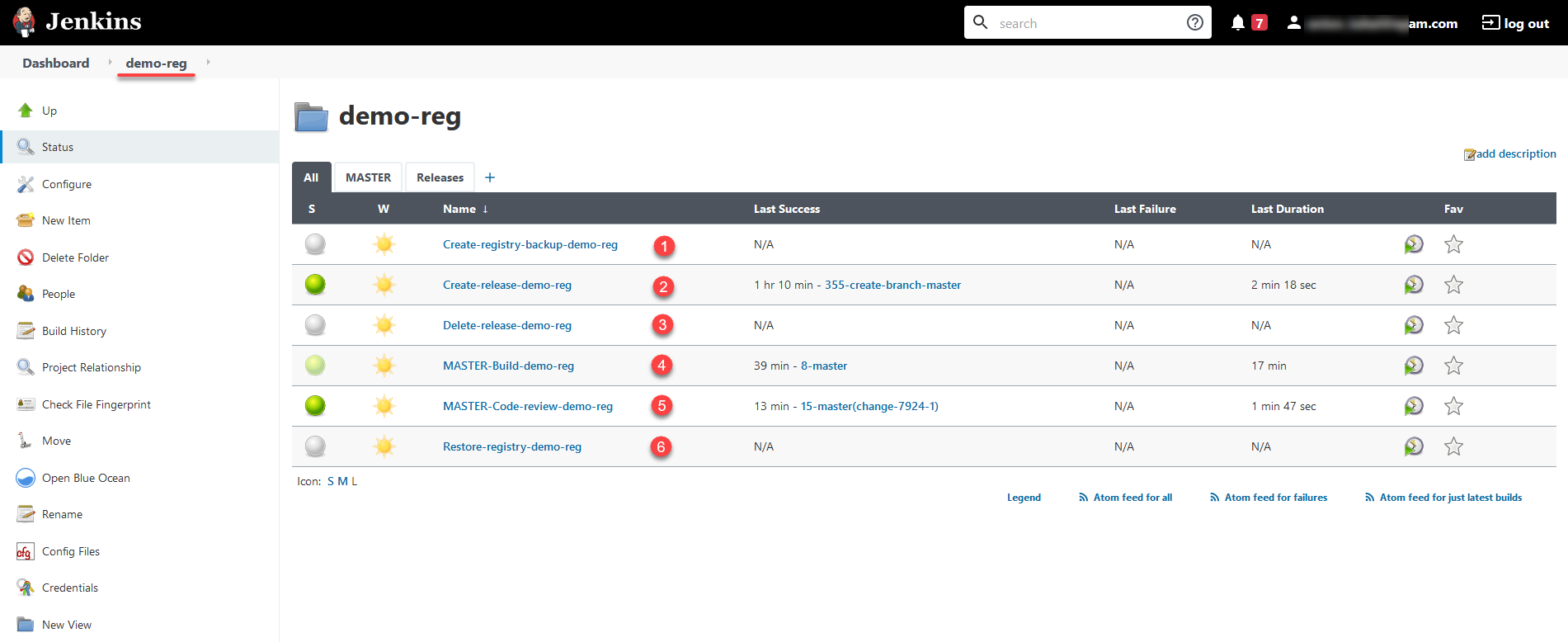Favorite Create-release-demo-reg with star
Viewport: 1568px width, 642px height.
click(x=1453, y=285)
